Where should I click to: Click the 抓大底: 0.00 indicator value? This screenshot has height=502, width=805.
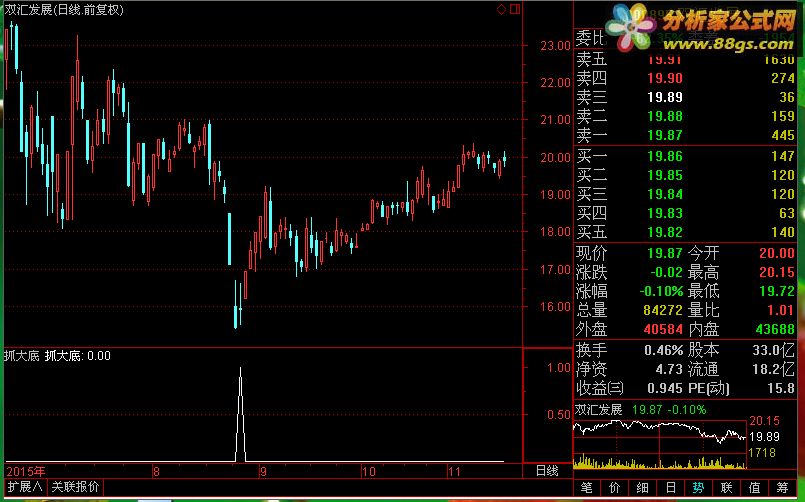tap(78, 356)
